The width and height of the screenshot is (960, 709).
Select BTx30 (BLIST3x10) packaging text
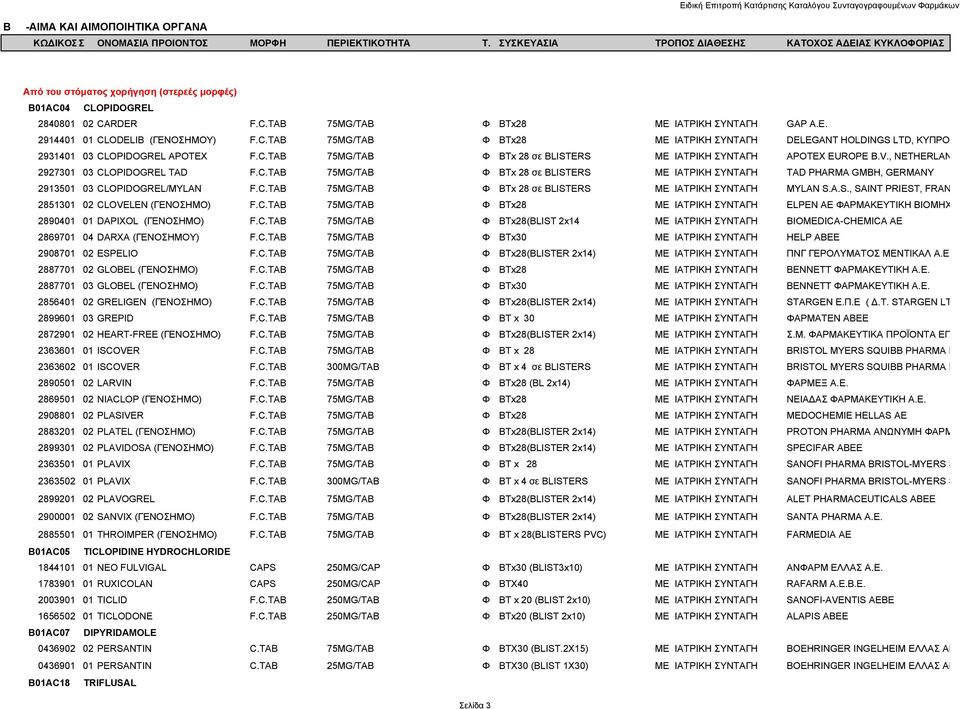click(540, 568)
